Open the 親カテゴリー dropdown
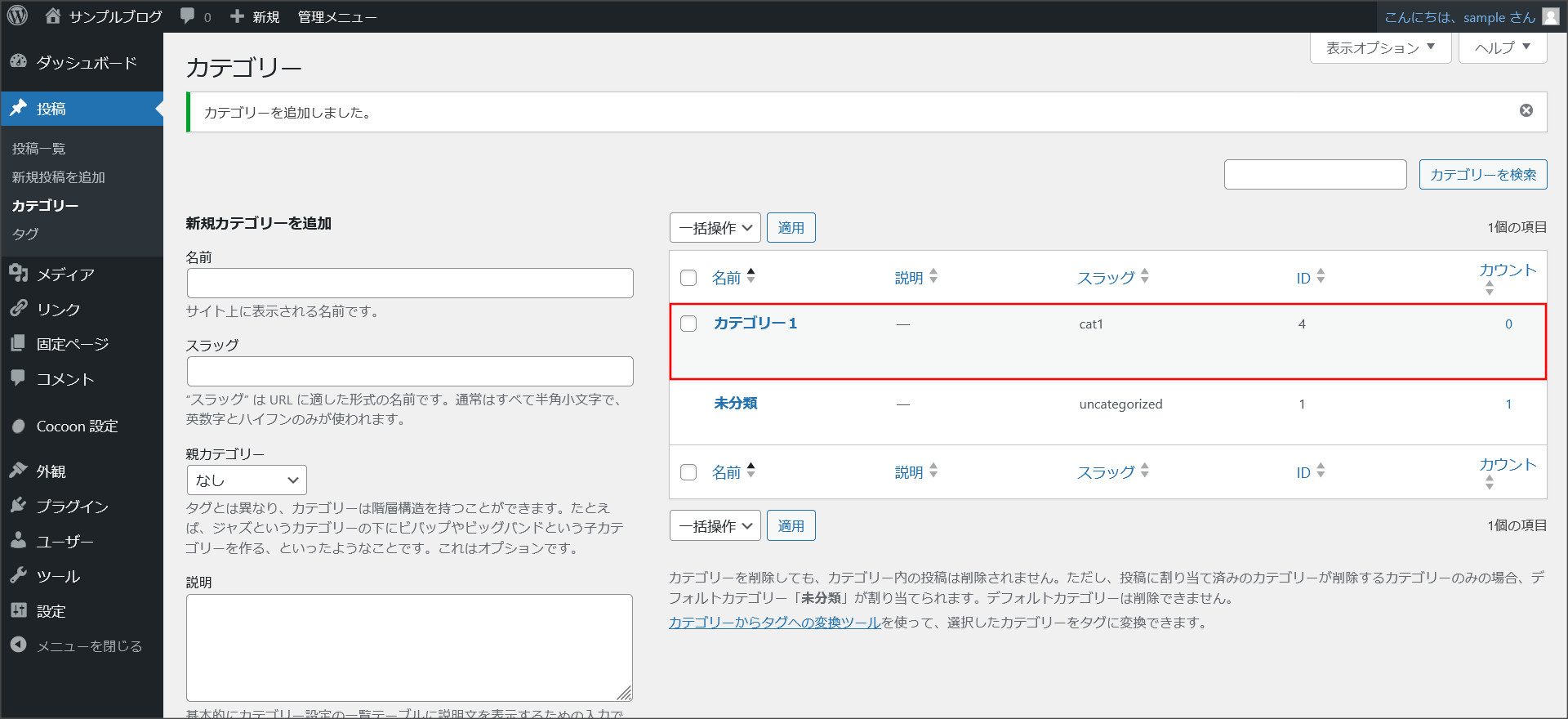1568x719 pixels. click(246, 480)
